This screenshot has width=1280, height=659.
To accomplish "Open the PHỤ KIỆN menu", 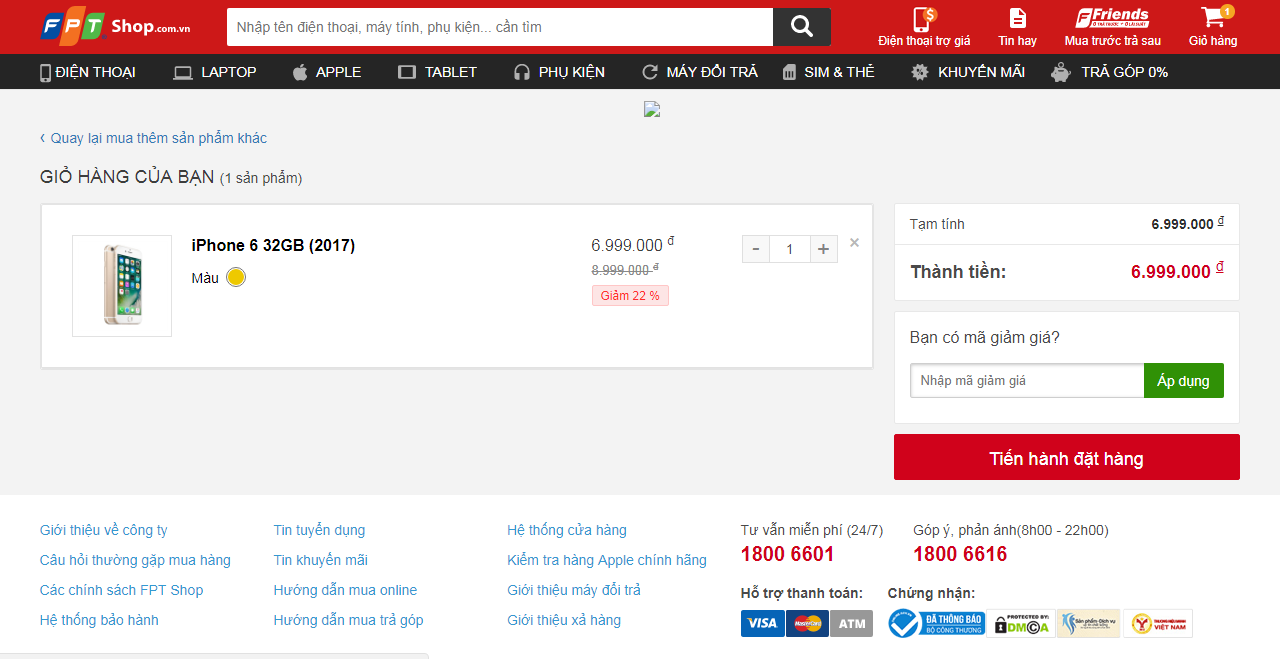I will coord(559,72).
